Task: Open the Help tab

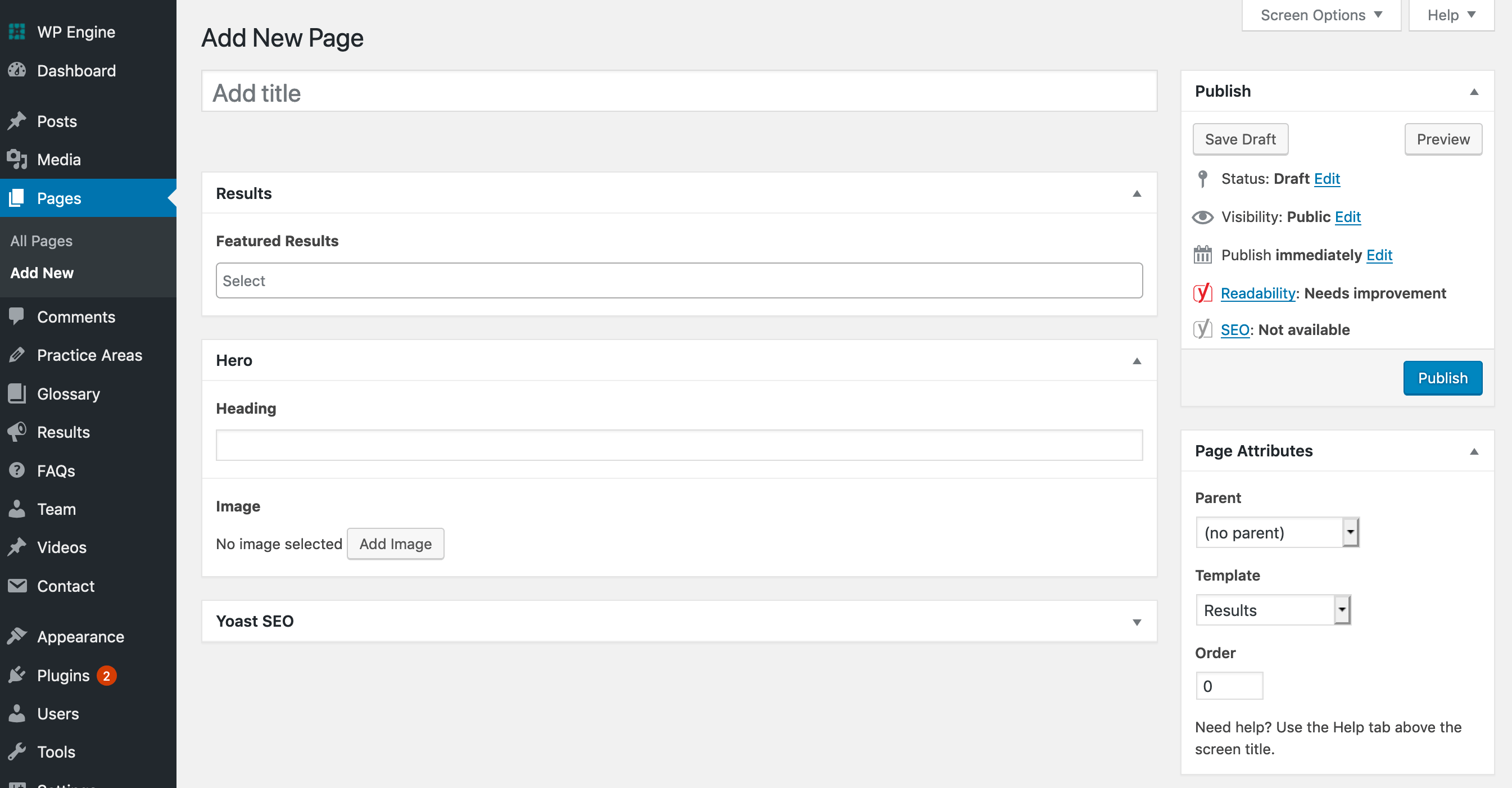Action: point(1451,15)
